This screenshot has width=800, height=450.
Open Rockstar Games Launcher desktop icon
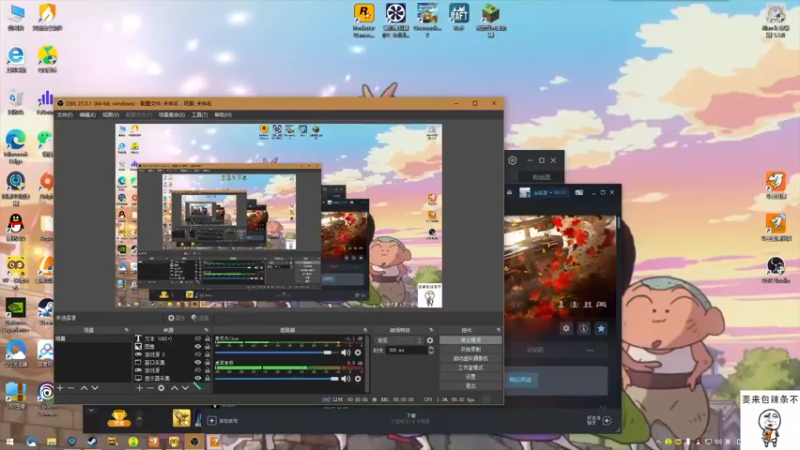[x=364, y=20]
